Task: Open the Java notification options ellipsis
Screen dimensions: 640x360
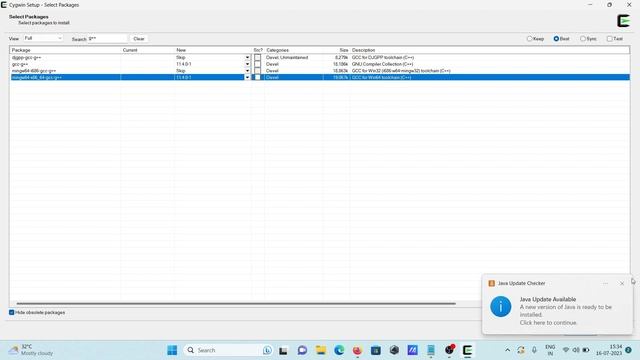Action: pyautogui.click(x=605, y=283)
